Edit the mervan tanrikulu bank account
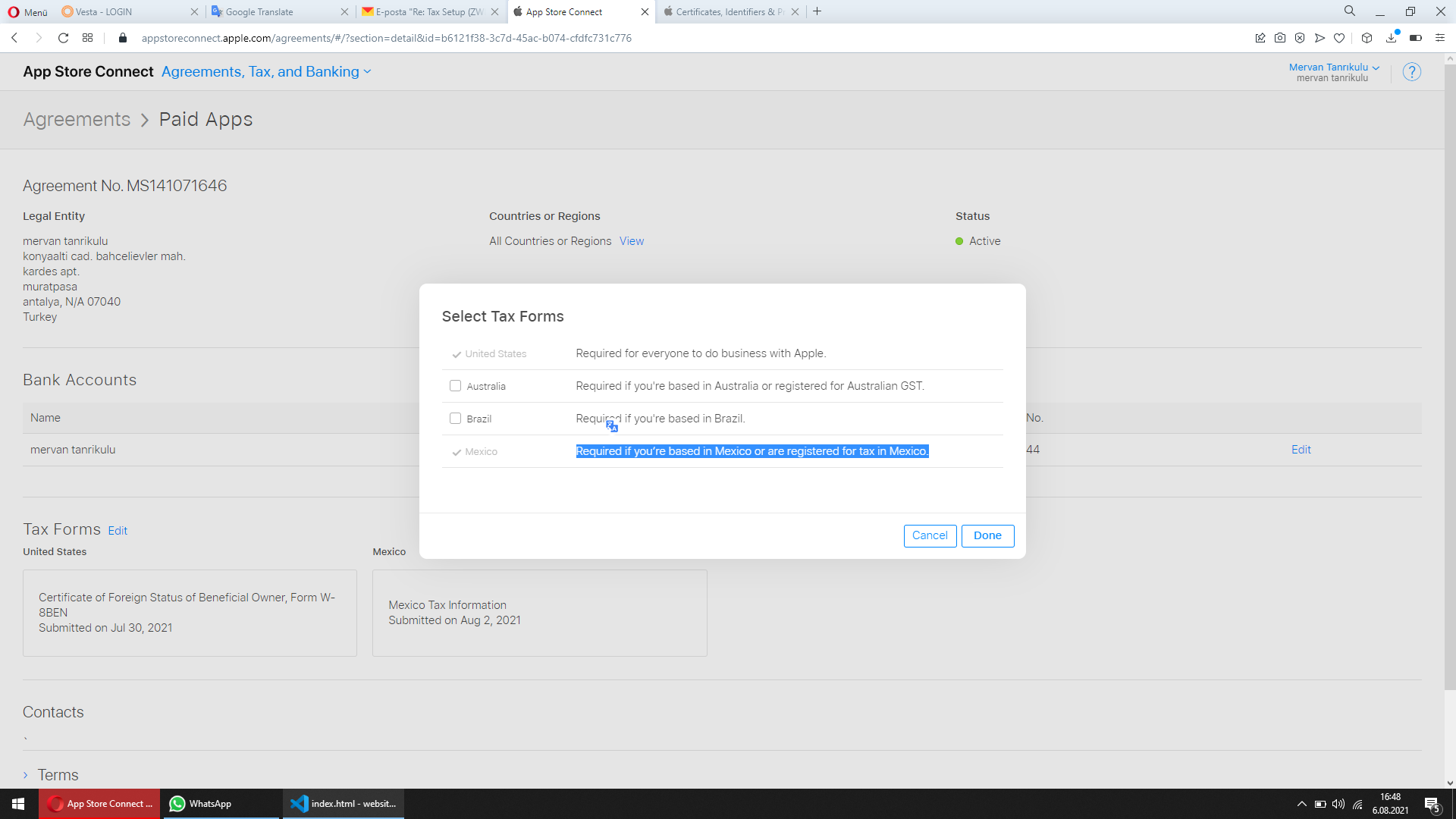The image size is (1456, 819). (1301, 450)
